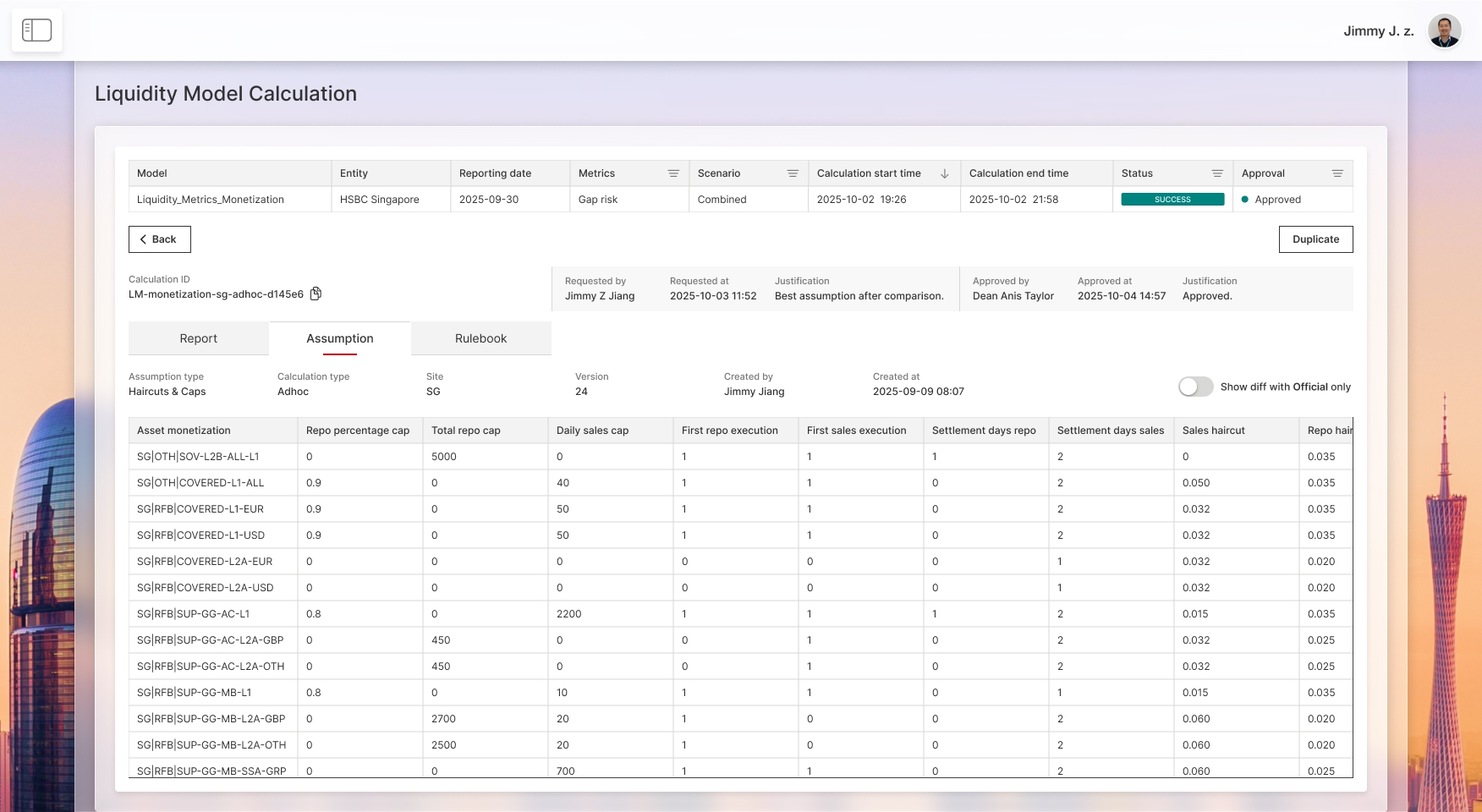Image resolution: width=1482 pixels, height=812 pixels.
Task: Open the Approval column filter icon
Action: click(1337, 173)
